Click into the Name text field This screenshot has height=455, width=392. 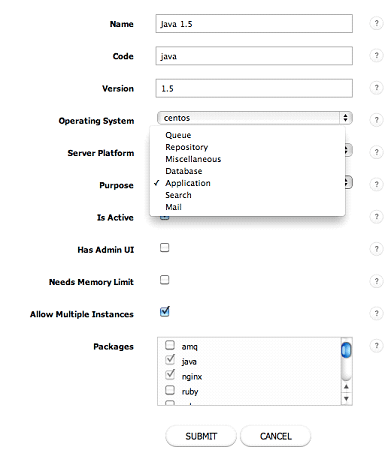pos(254,24)
